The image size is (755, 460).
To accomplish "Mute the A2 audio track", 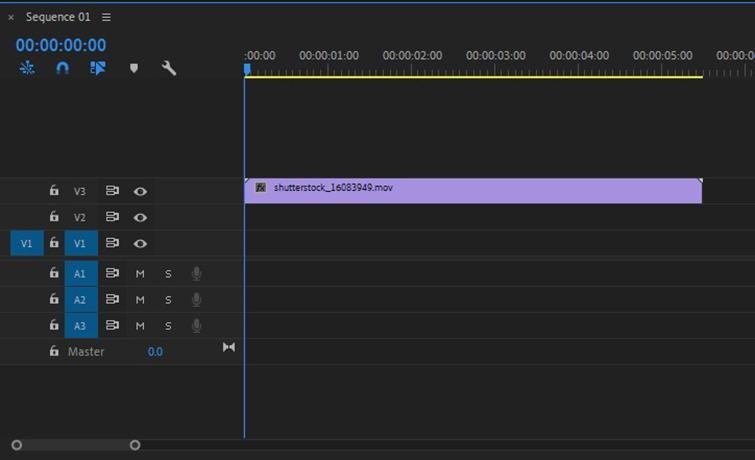I will [140, 300].
